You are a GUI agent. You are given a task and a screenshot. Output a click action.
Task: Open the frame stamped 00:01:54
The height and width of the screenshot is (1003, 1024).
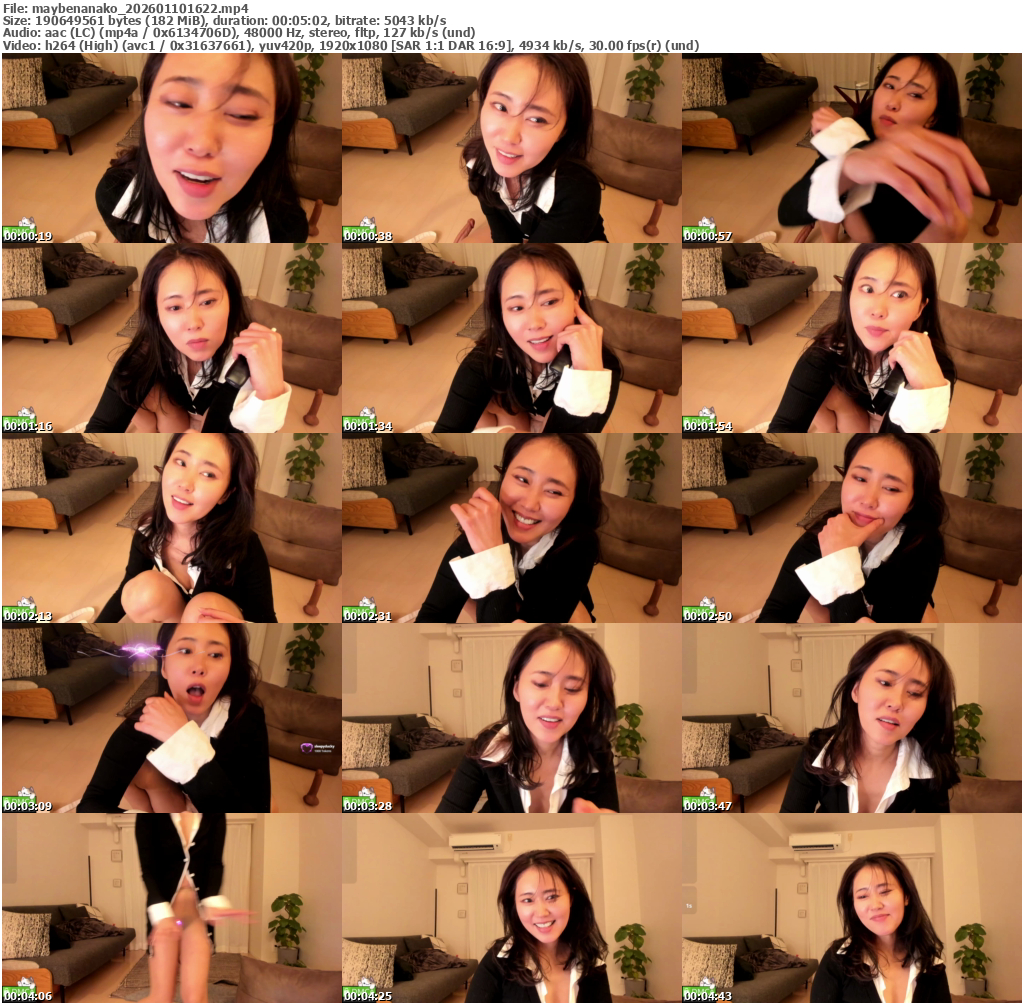click(852, 338)
